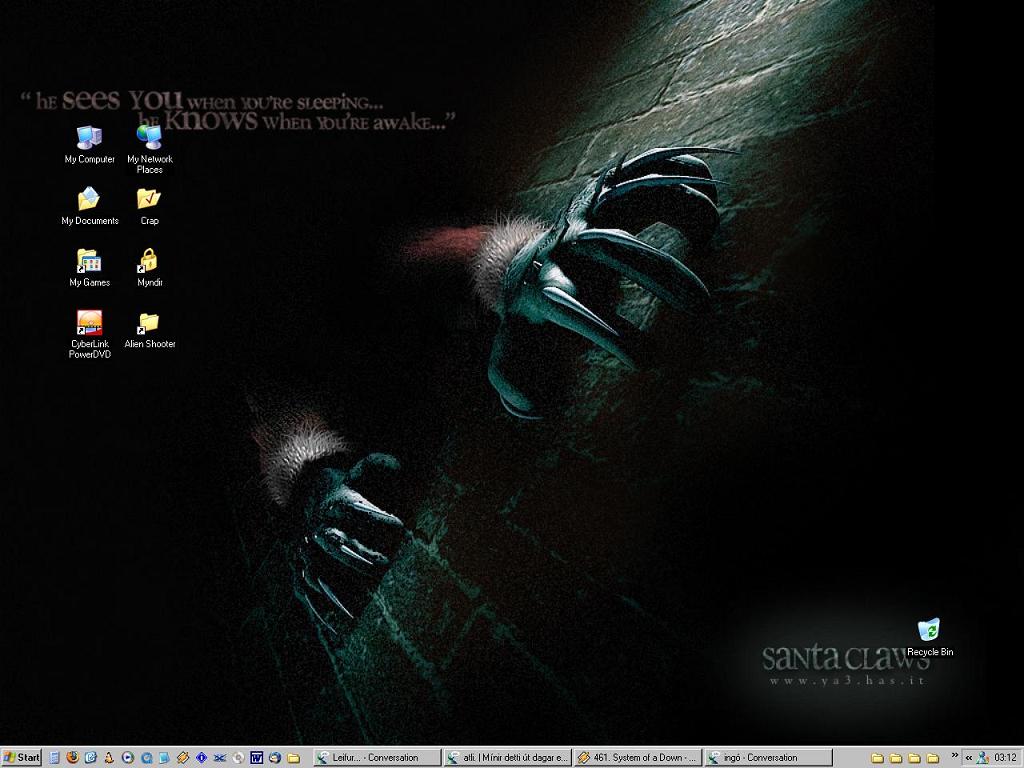1024x768 pixels.
Task: Open the email @ icon in Quick Launch
Action: pos(91,758)
